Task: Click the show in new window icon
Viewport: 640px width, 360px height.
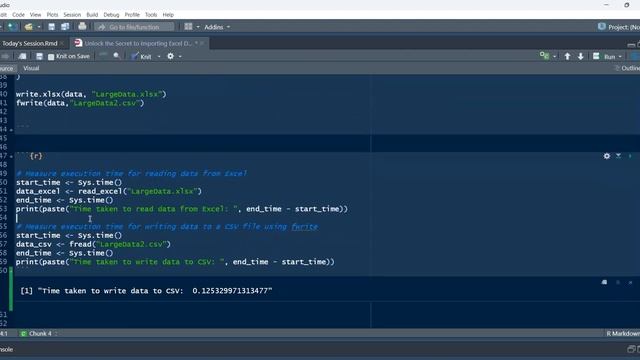Action: pos(22,56)
